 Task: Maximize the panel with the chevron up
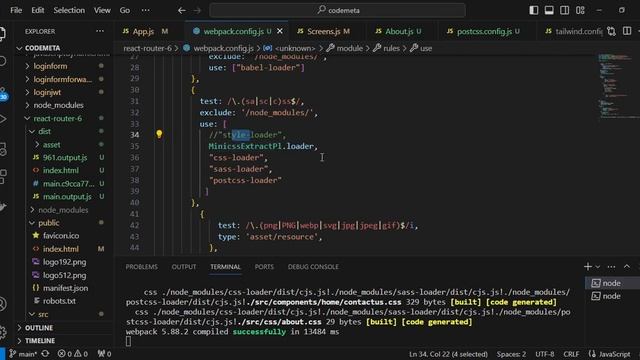pos(627,267)
